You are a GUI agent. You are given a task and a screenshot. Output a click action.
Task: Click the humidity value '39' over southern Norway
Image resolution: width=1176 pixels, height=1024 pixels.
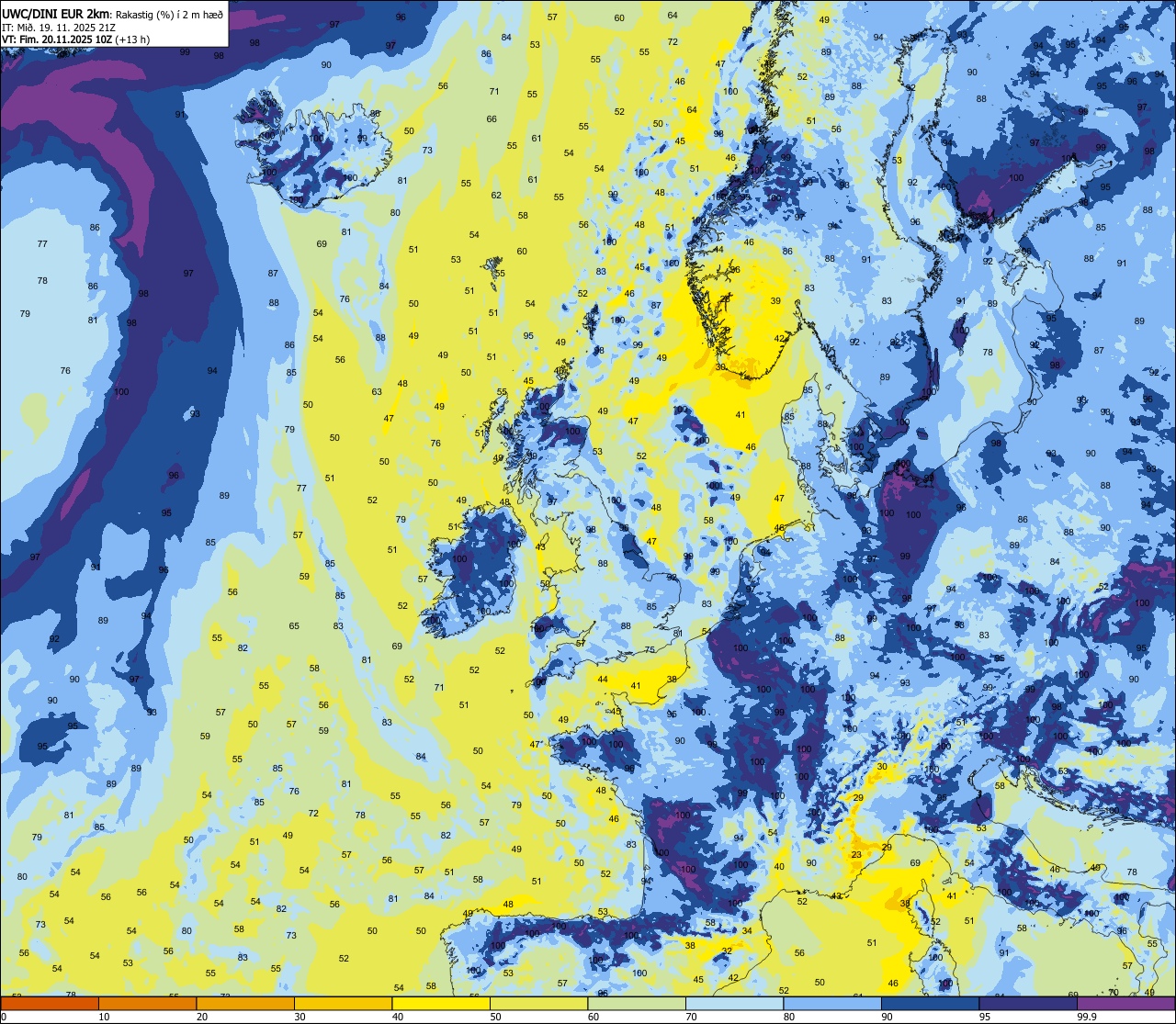click(775, 301)
